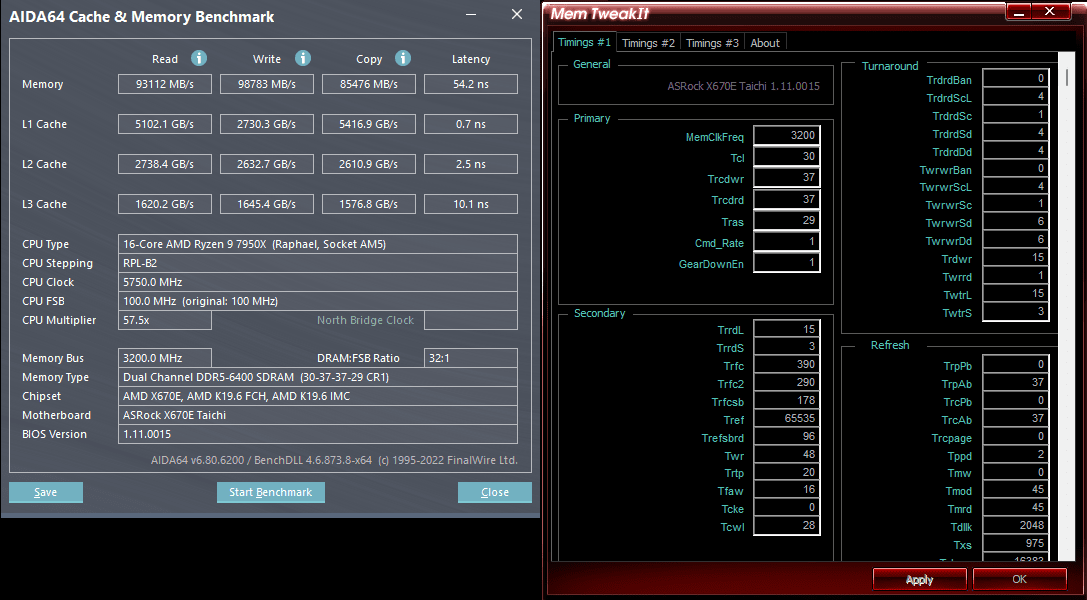Screen dimensions: 1087x600
Task: Open the About tab in Mem TweakIt
Action: pos(765,43)
